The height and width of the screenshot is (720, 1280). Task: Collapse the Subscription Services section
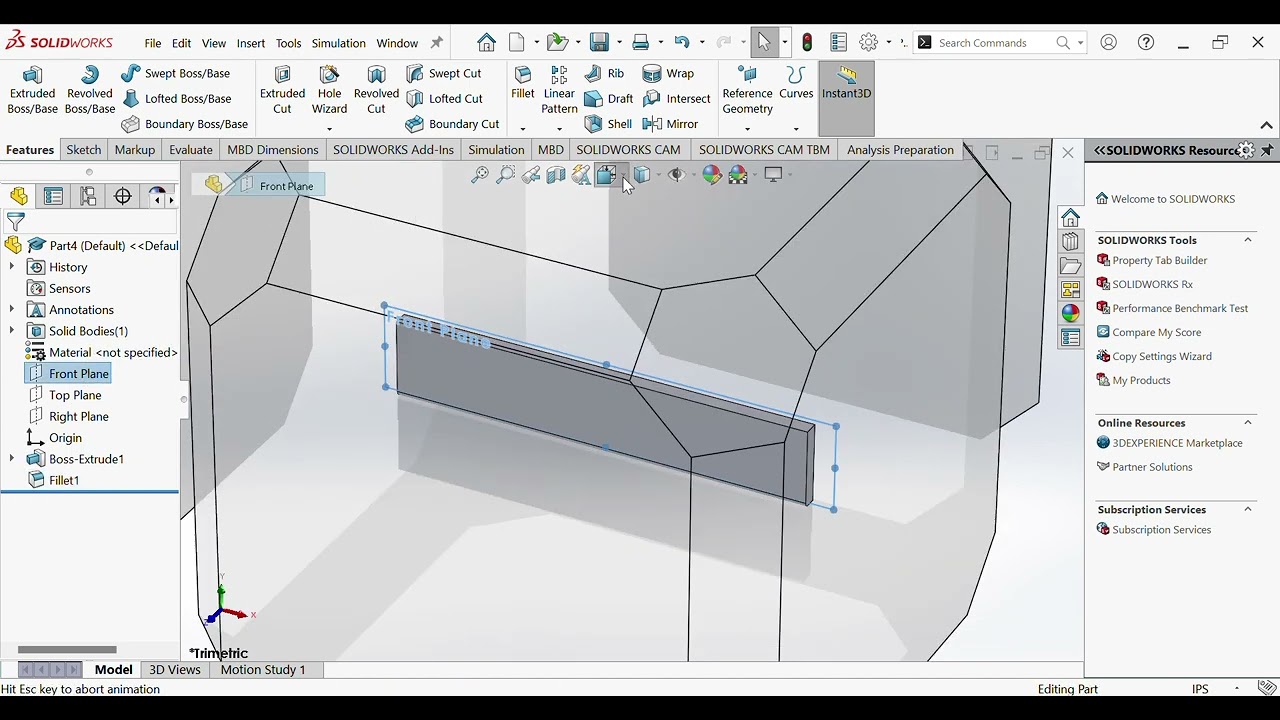1248,510
